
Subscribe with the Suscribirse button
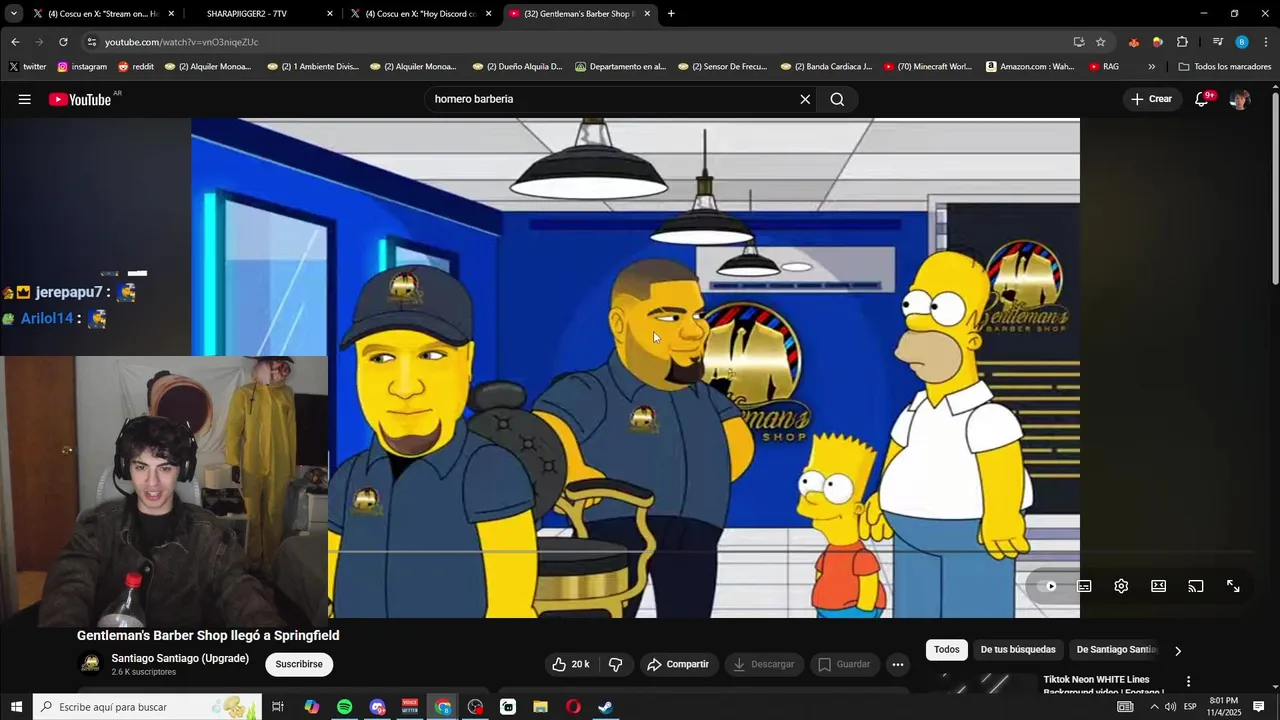(x=299, y=664)
